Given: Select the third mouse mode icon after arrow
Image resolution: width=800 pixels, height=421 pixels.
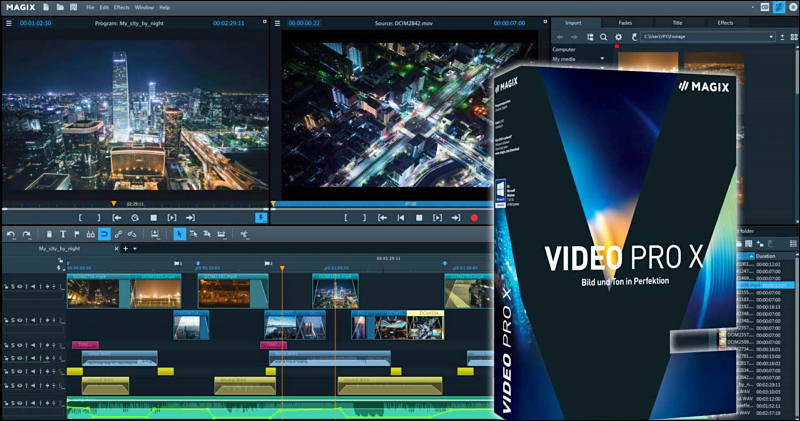Looking at the screenshot, I should click(x=207, y=234).
